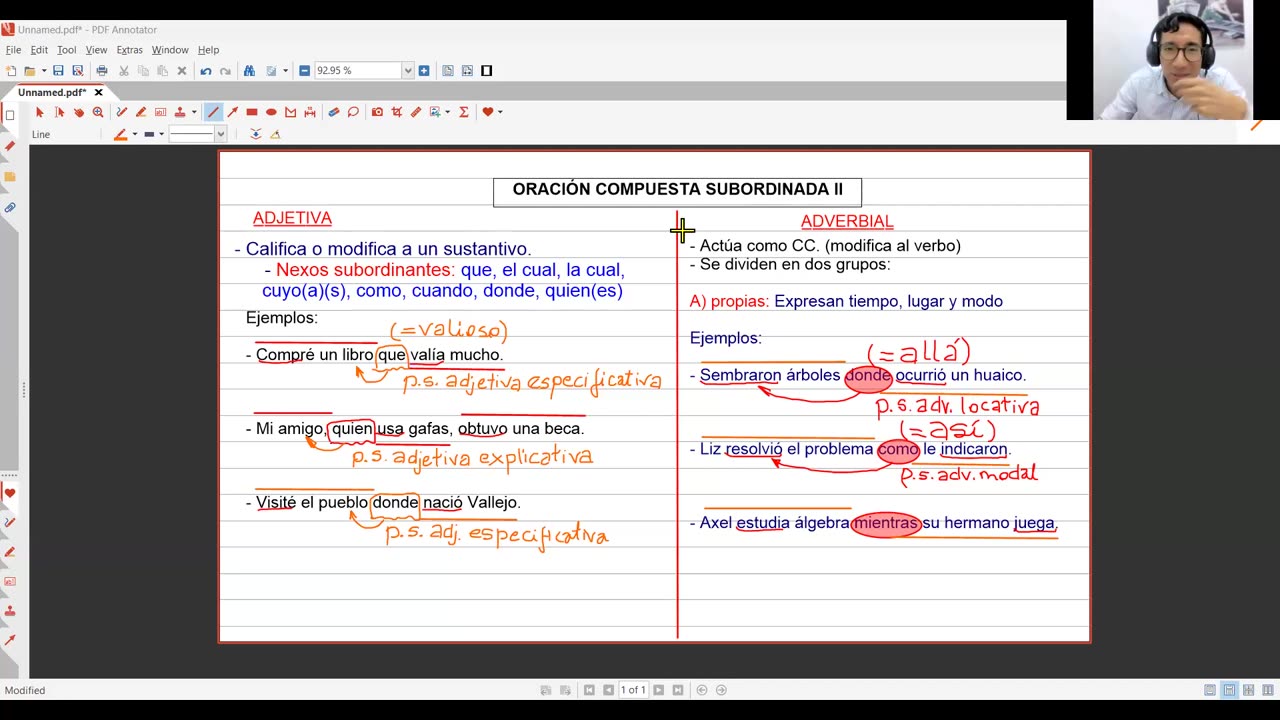1280x720 pixels.
Task: Pick the Lasso selection tool
Action: coord(353,112)
